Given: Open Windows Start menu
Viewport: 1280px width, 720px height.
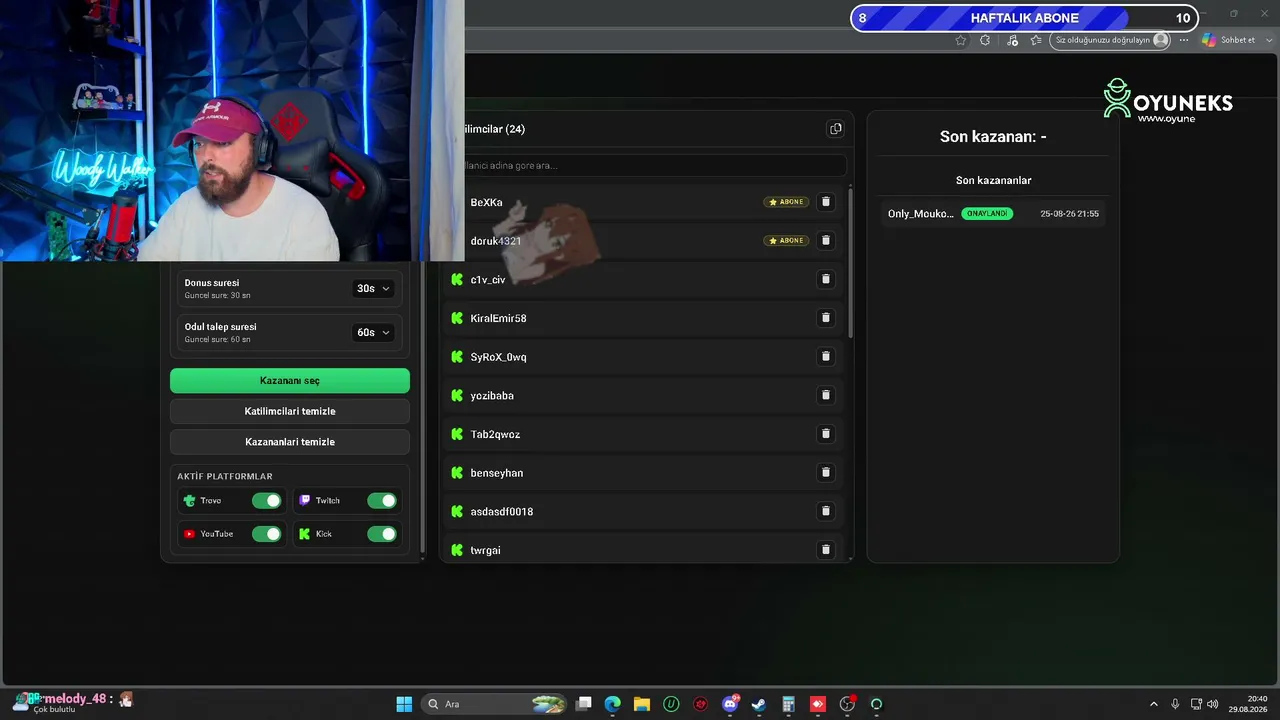Looking at the screenshot, I should click(404, 704).
